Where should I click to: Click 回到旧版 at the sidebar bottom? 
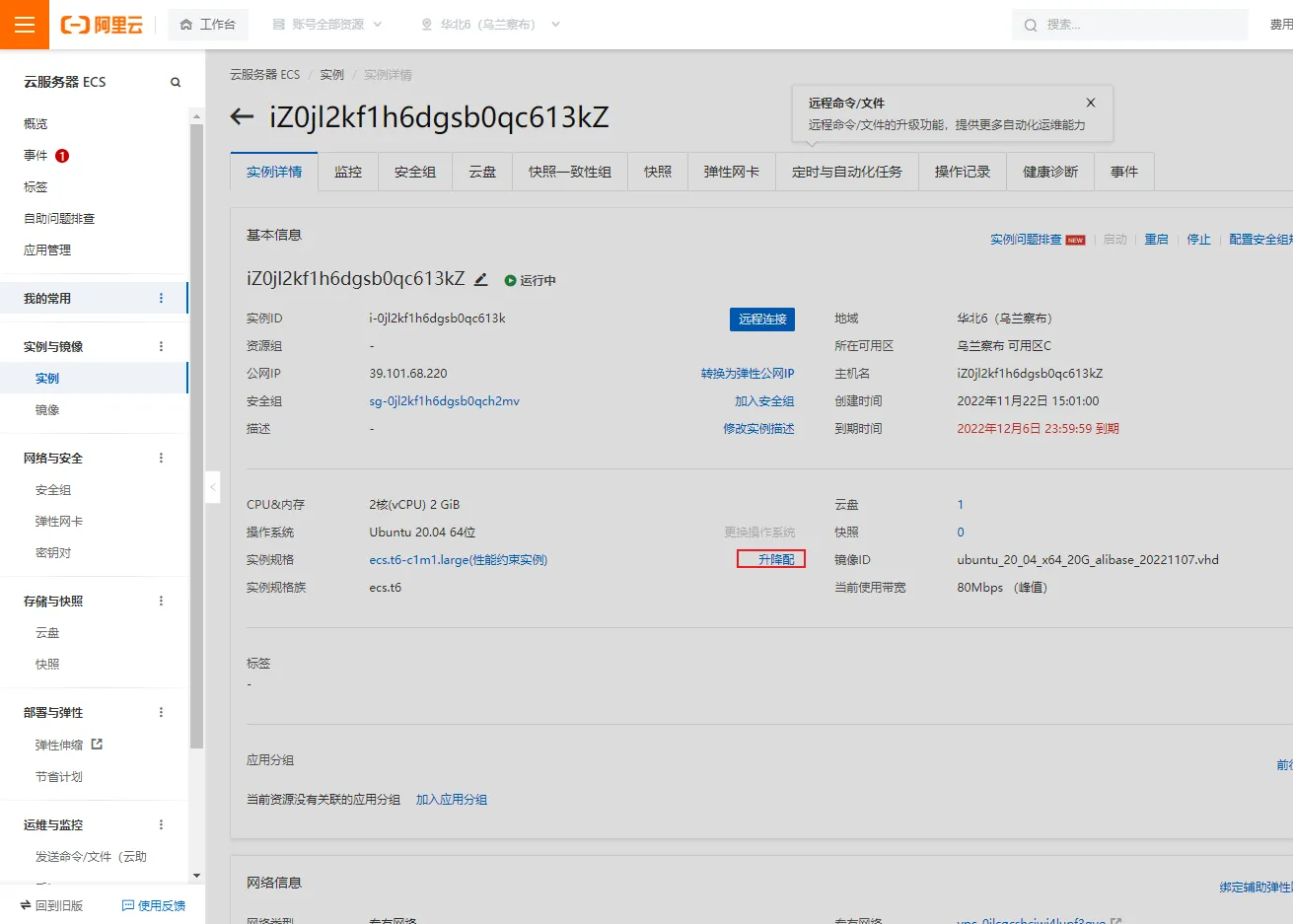pos(51,905)
